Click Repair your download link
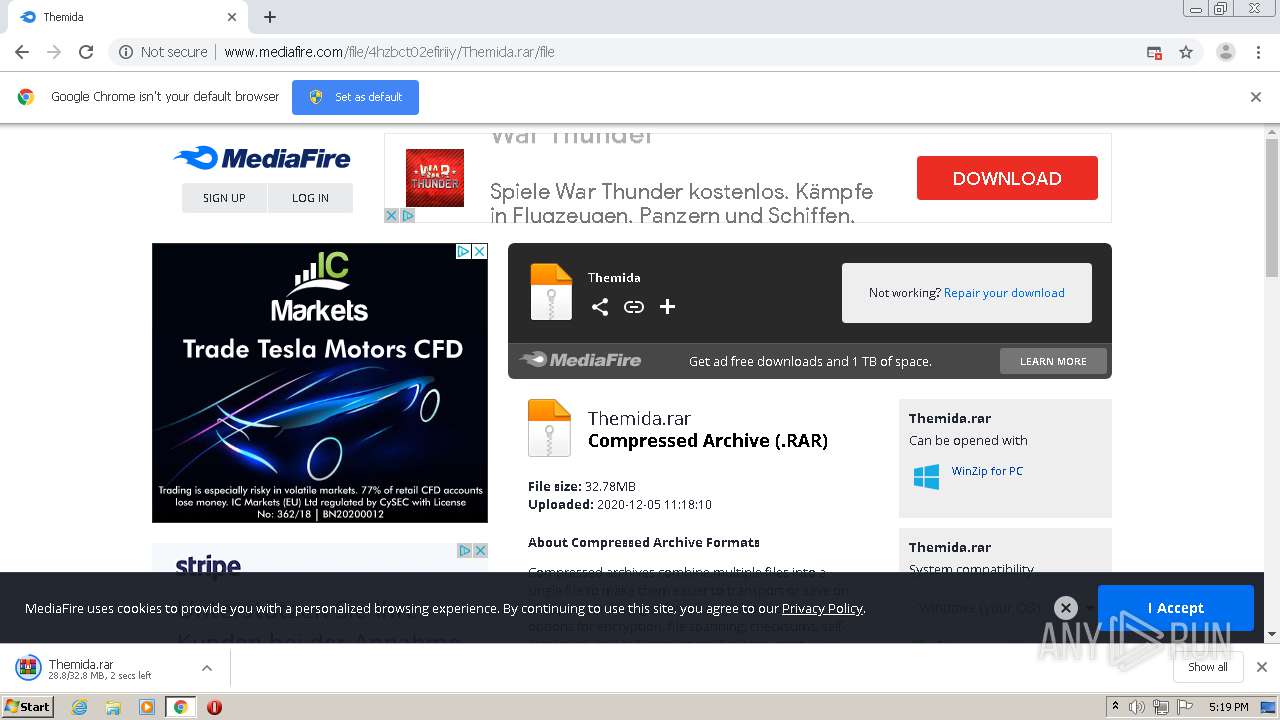The width and height of the screenshot is (1280, 720). (1004, 293)
